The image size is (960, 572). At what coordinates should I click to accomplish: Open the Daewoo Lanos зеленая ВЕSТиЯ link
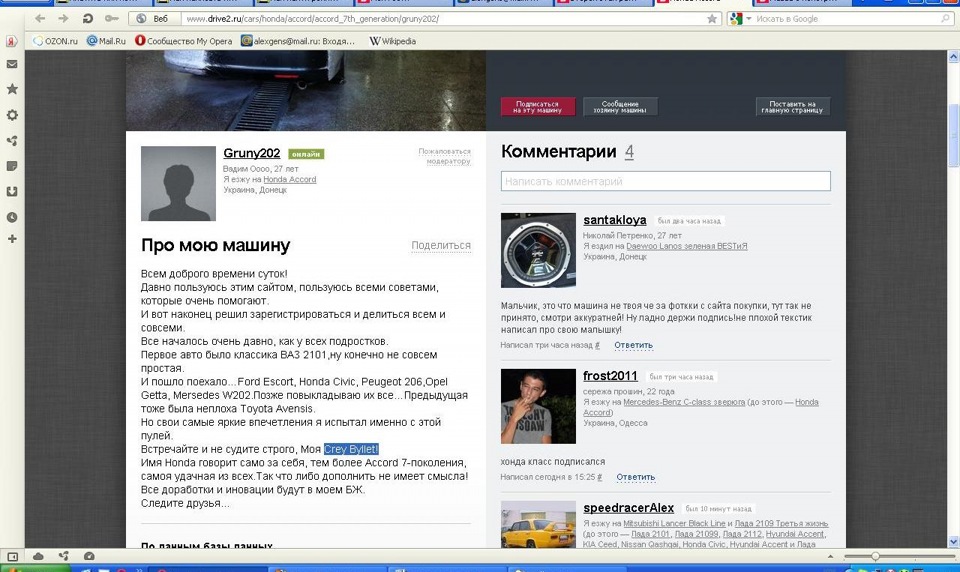686,246
